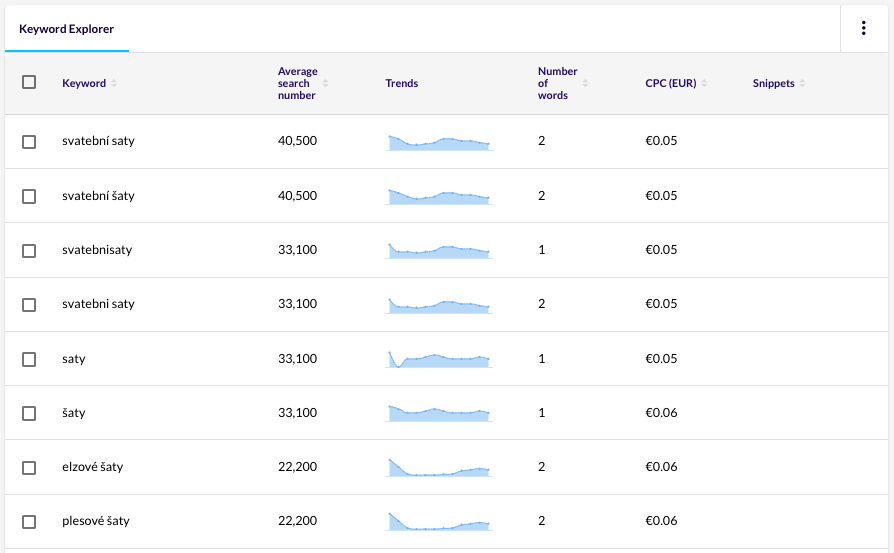Click the Keyword column header
This screenshot has height=553, width=894.
84,83
